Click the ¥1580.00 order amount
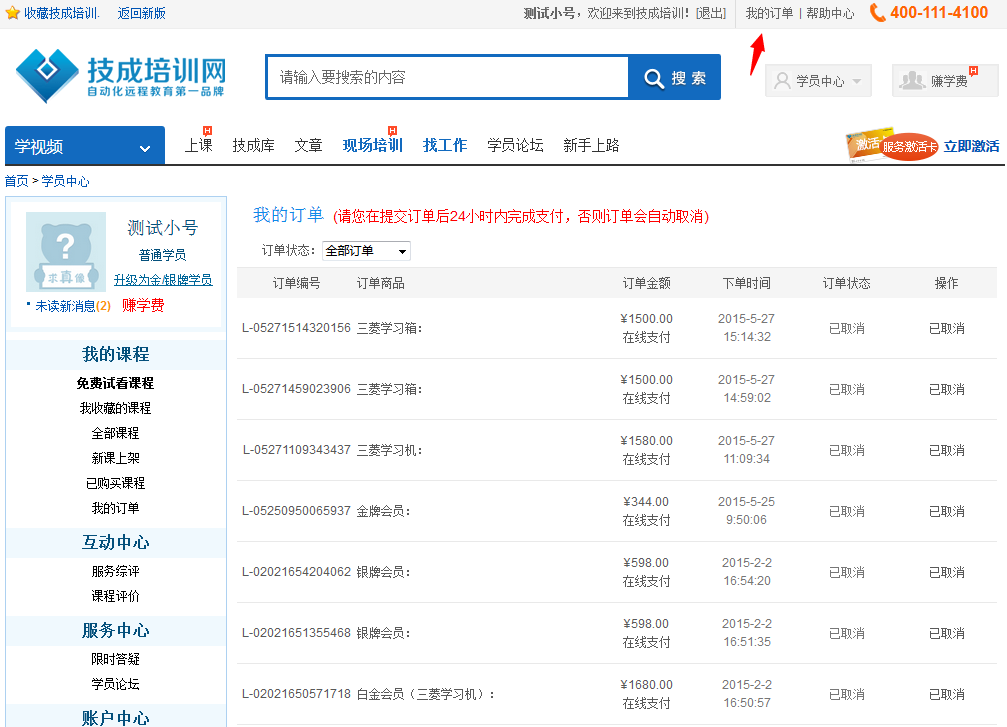This screenshot has height=727, width=1007. [647, 441]
